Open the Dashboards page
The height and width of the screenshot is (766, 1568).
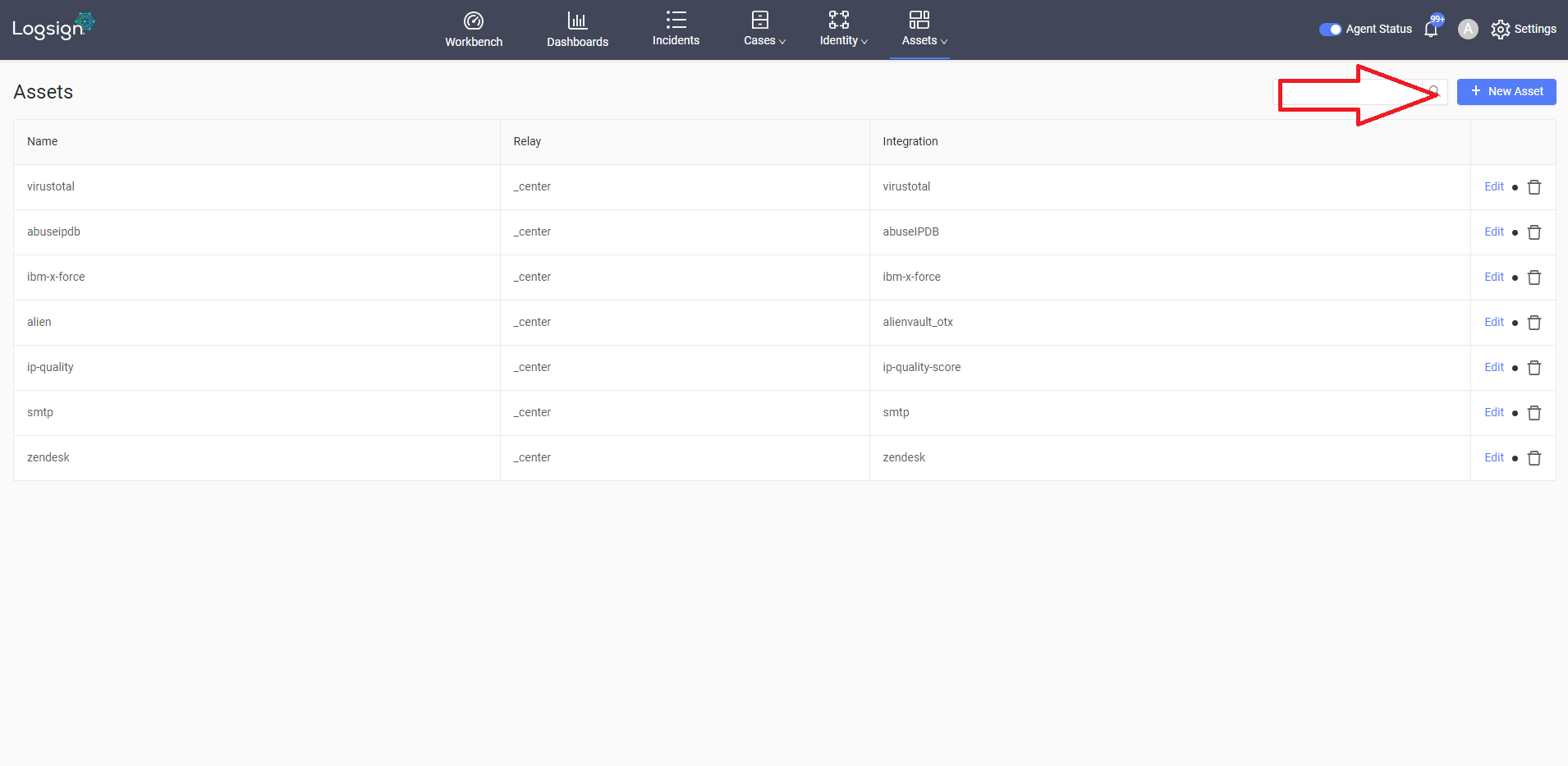577,30
